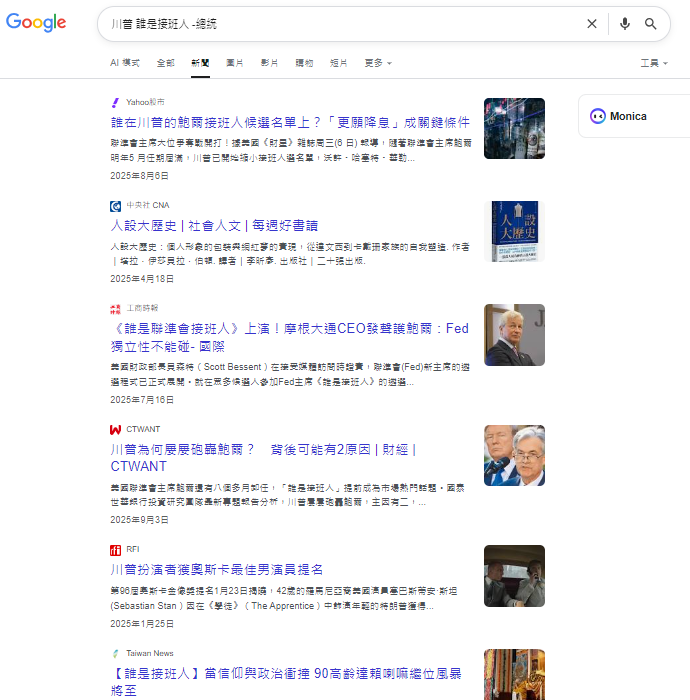Screen dimensions: 690x700
Task: Click the Trump and Powell thumbnail image
Action: point(514,455)
